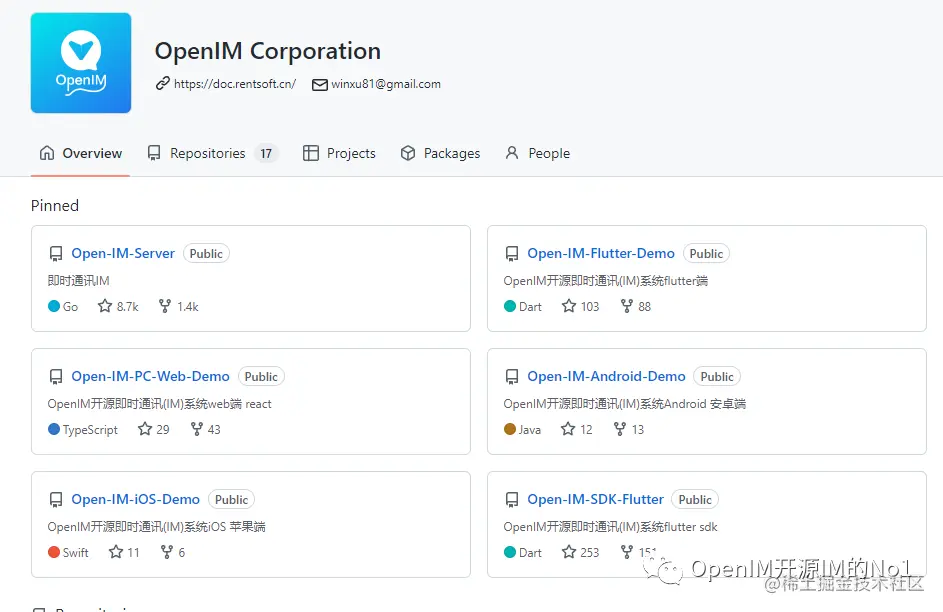Click the Repositories count badge 17
The image size is (943, 612).
266,154
